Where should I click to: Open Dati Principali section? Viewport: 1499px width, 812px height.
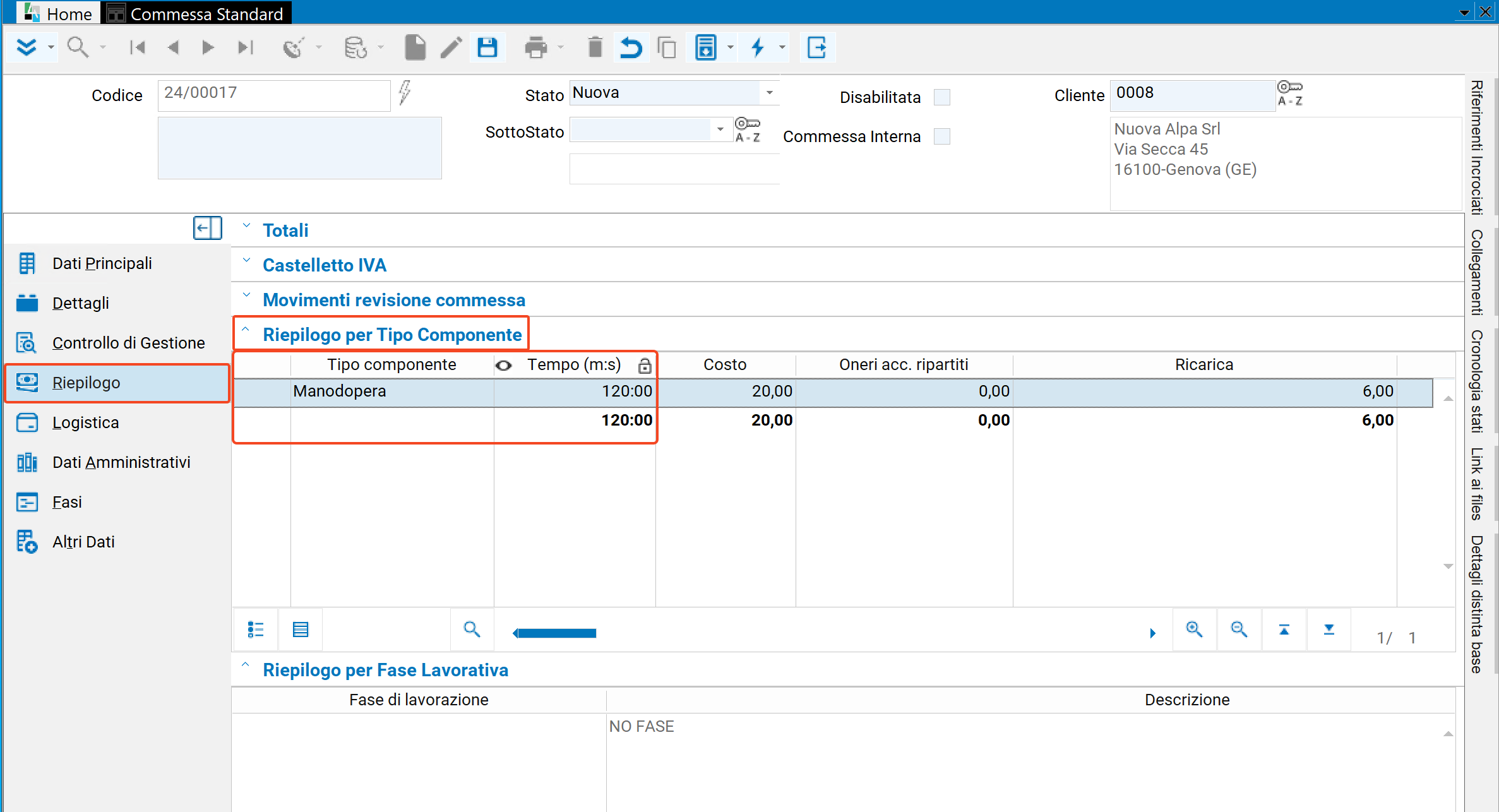102,263
